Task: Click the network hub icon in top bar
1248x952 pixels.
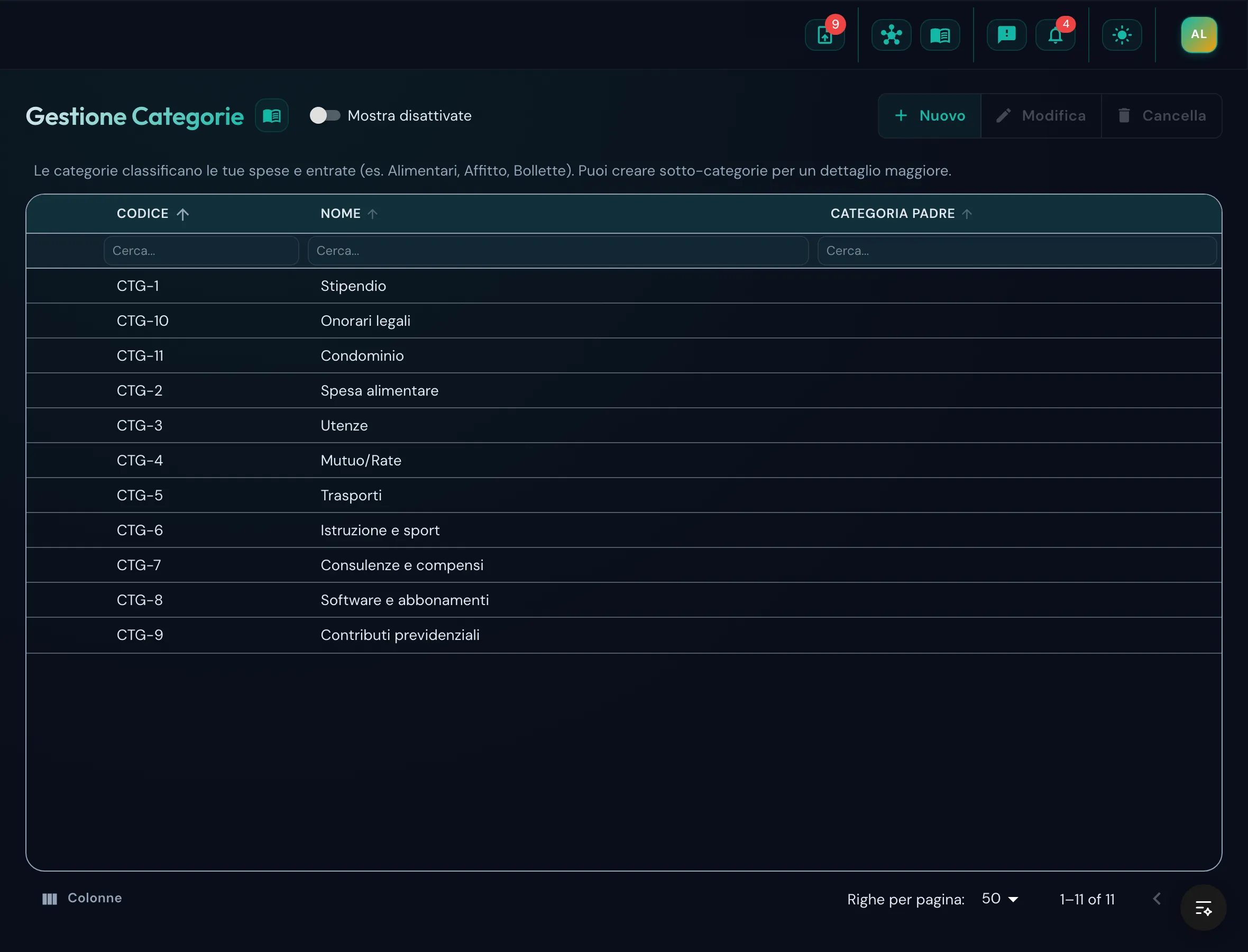Action: click(891, 35)
